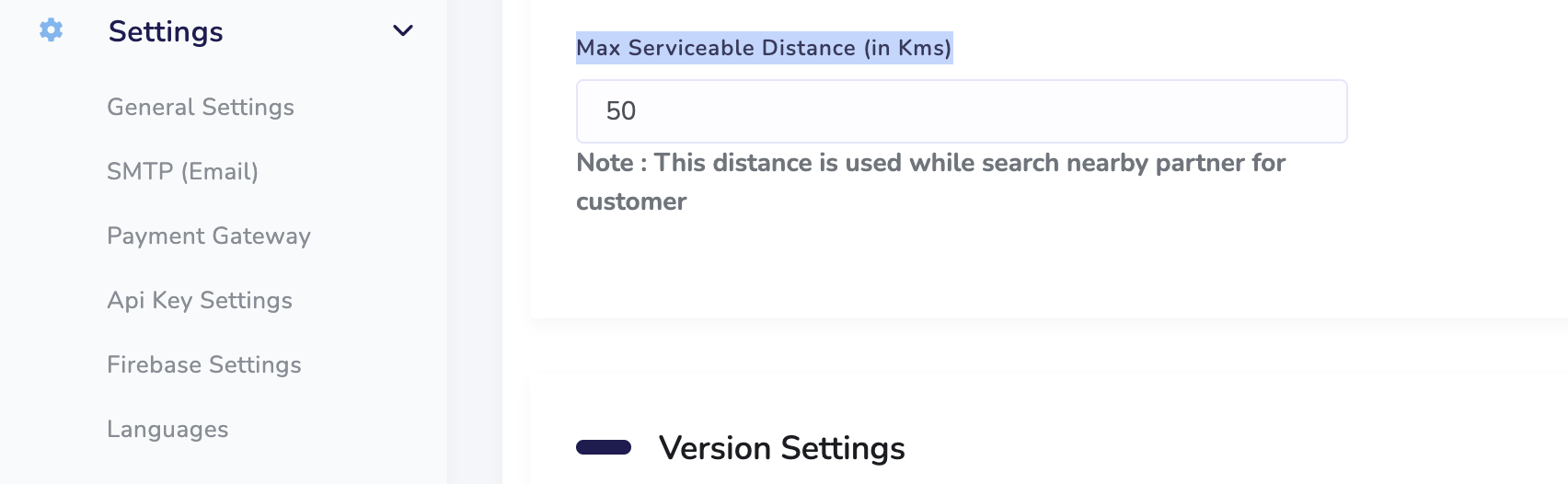Click the dark pill marker beside Version Settings
The height and width of the screenshot is (484, 1568).
pyautogui.click(x=604, y=447)
